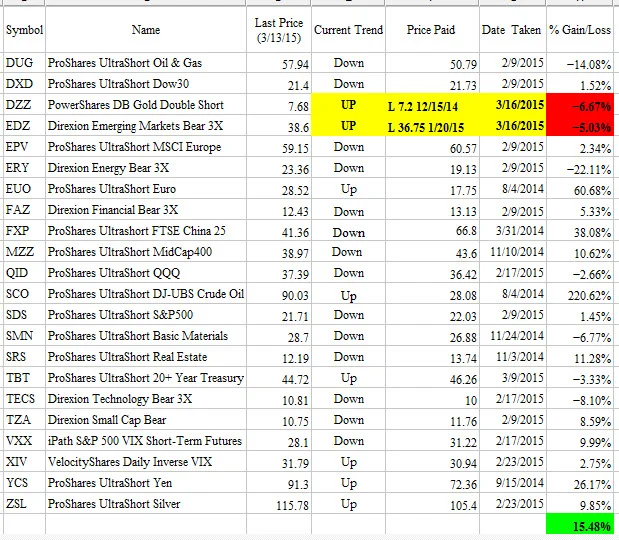The width and height of the screenshot is (619, 540).
Task: Click the SRS symbol cell
Action: [24, 357]
